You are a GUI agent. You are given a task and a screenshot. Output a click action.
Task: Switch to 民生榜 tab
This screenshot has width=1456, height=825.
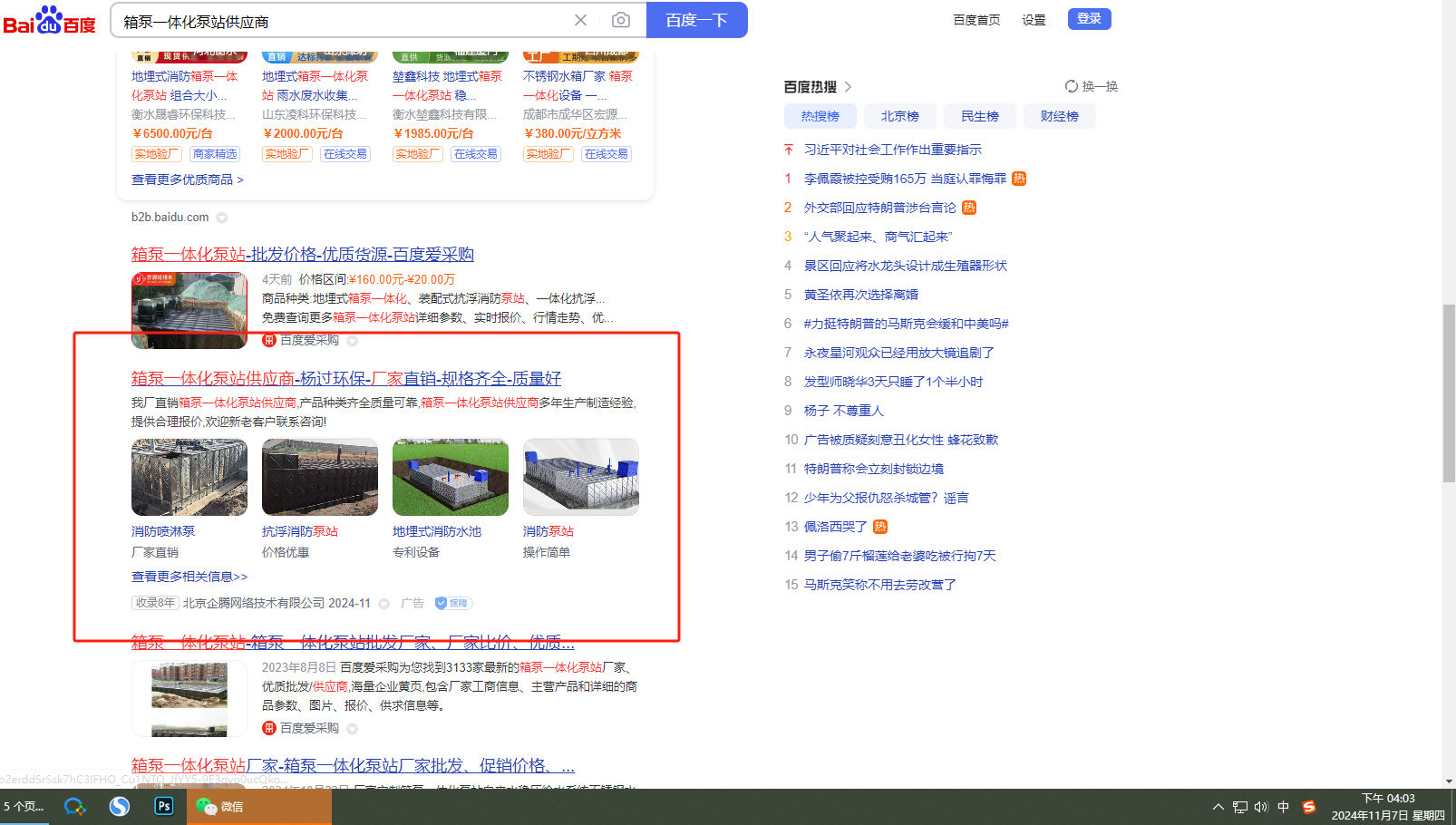[980, 116]
